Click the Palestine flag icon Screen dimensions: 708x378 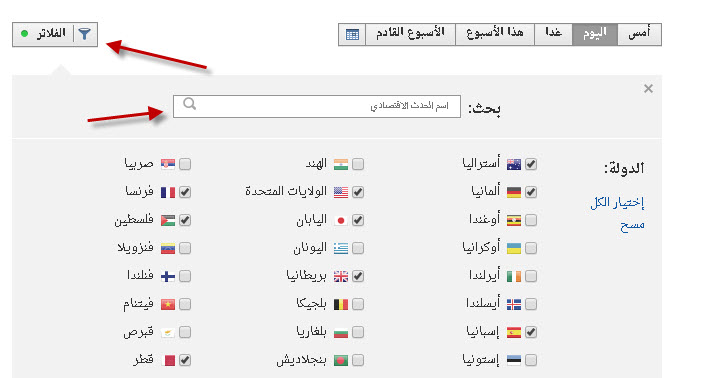click(x=168, y=220)
